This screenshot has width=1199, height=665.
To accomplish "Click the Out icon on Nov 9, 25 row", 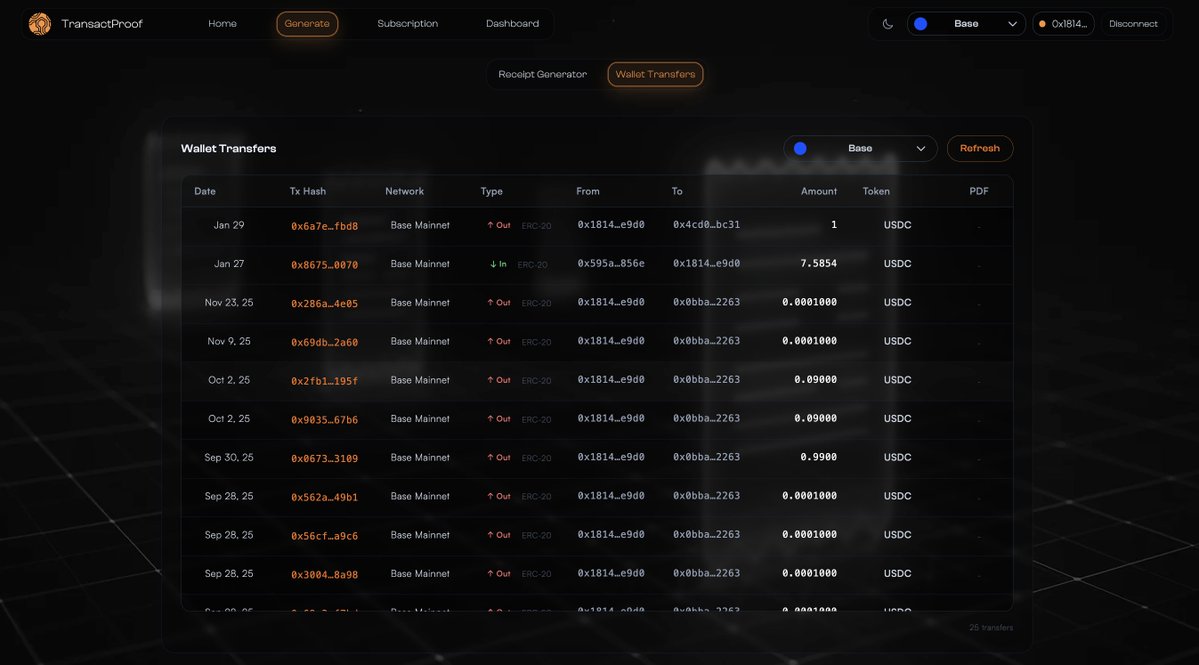I will 490,342.
